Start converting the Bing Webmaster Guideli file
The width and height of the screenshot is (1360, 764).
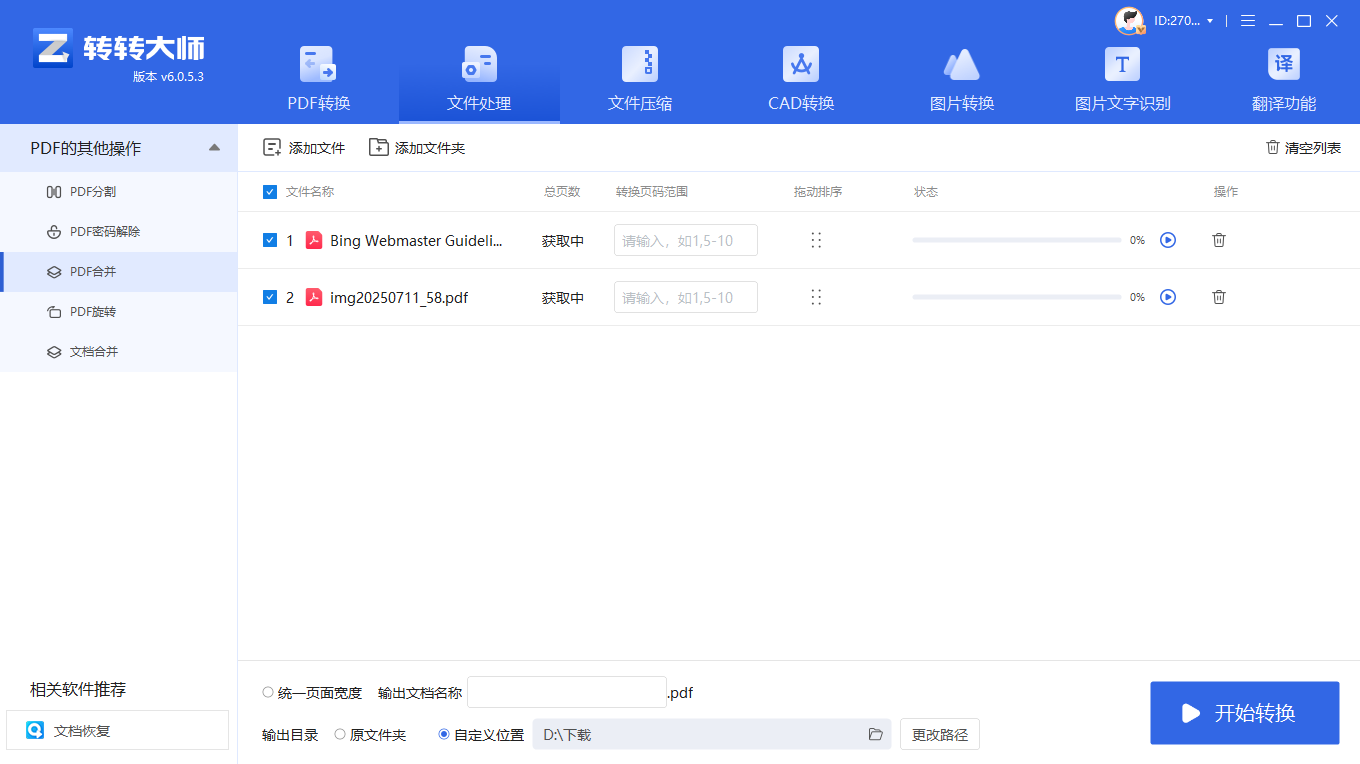pyautogui.click(x=1167, y=240)
